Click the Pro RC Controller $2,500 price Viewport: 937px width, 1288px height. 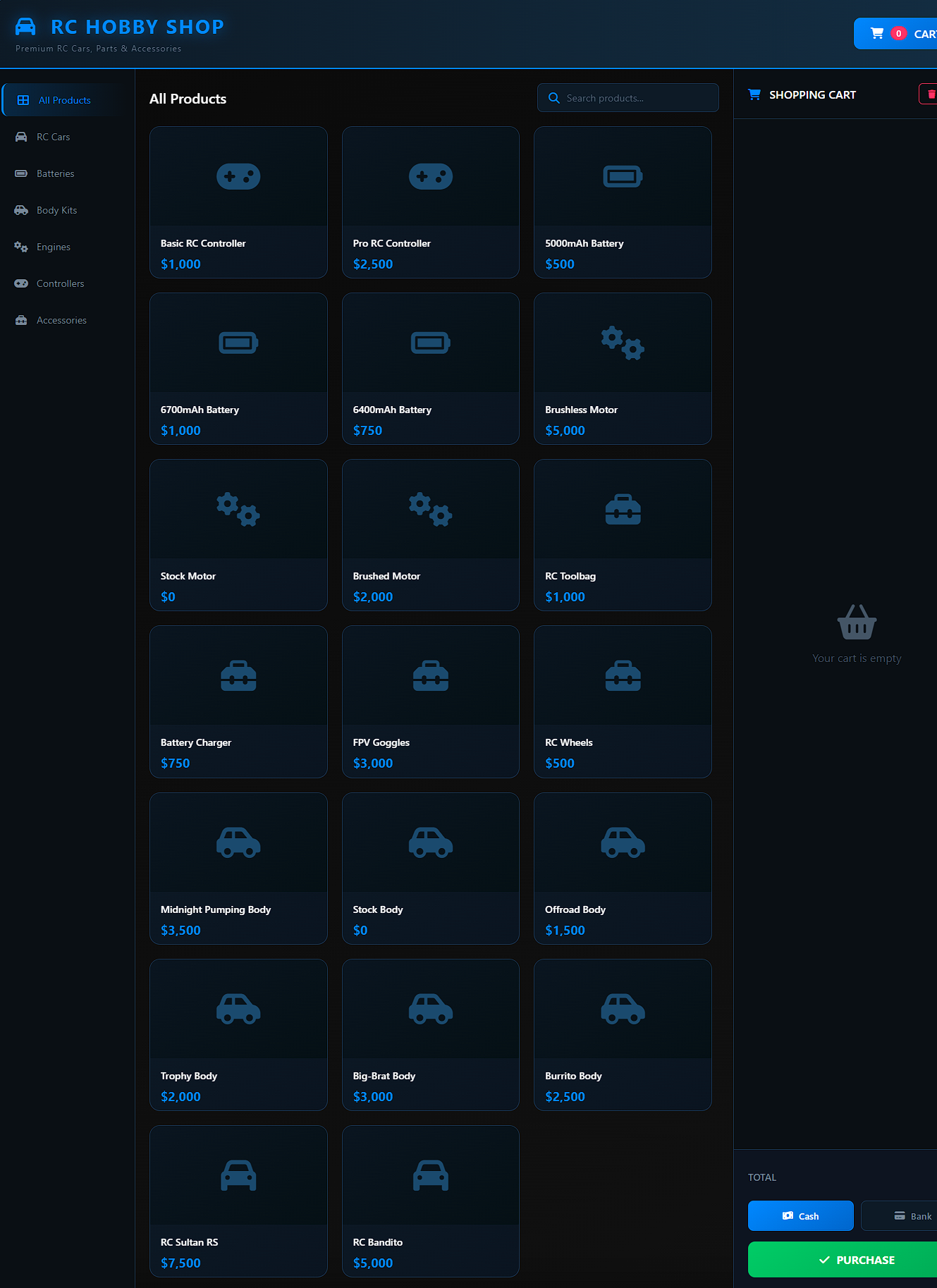click(x=373, y=264)
